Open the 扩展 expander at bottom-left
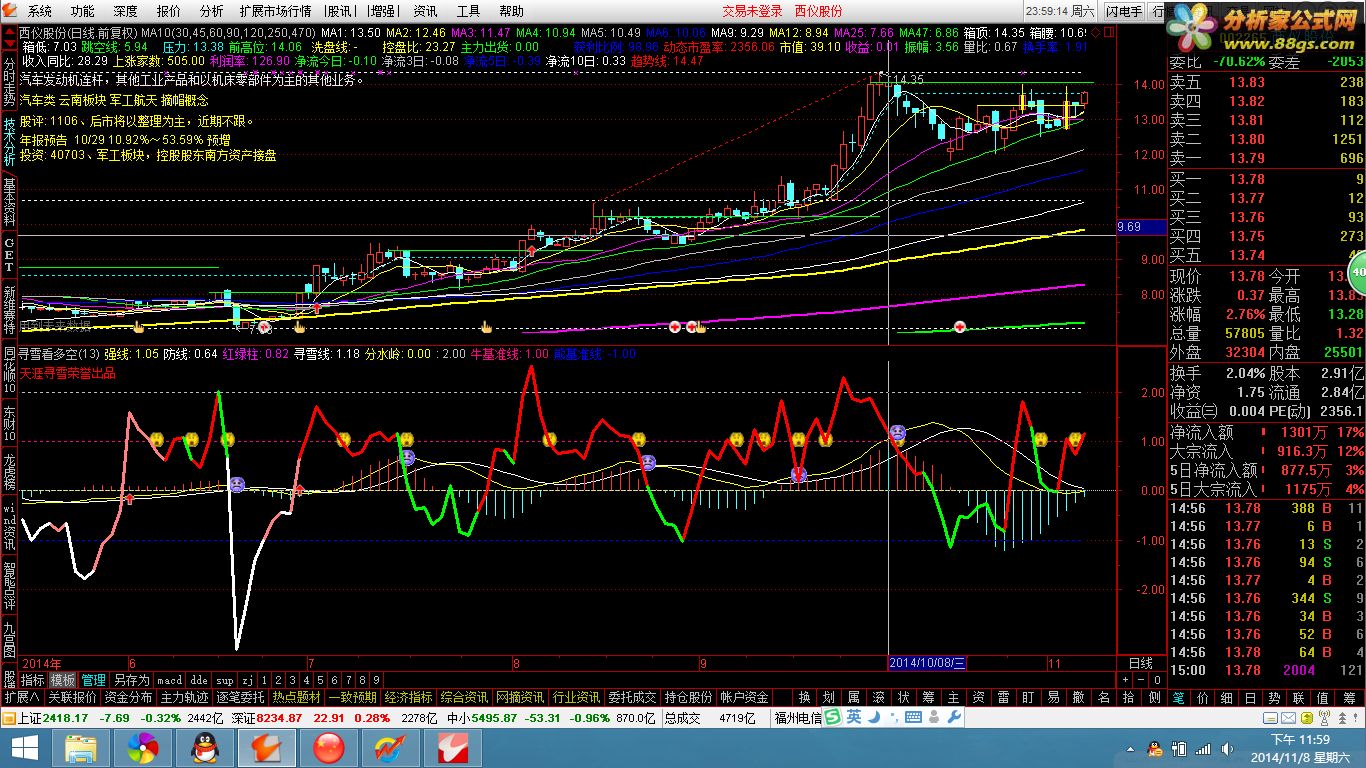The image size is (1366, 768). tap(21, 697)
